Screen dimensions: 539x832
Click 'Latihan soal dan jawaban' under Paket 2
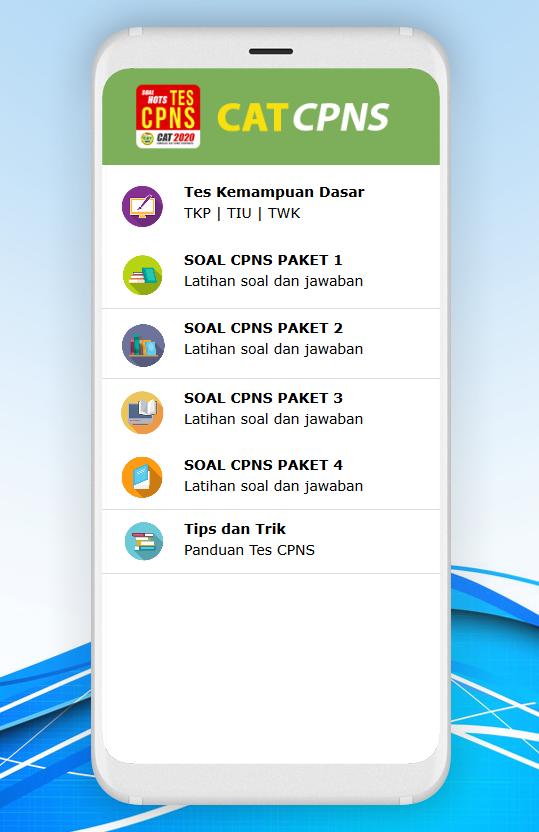(273, 349)
